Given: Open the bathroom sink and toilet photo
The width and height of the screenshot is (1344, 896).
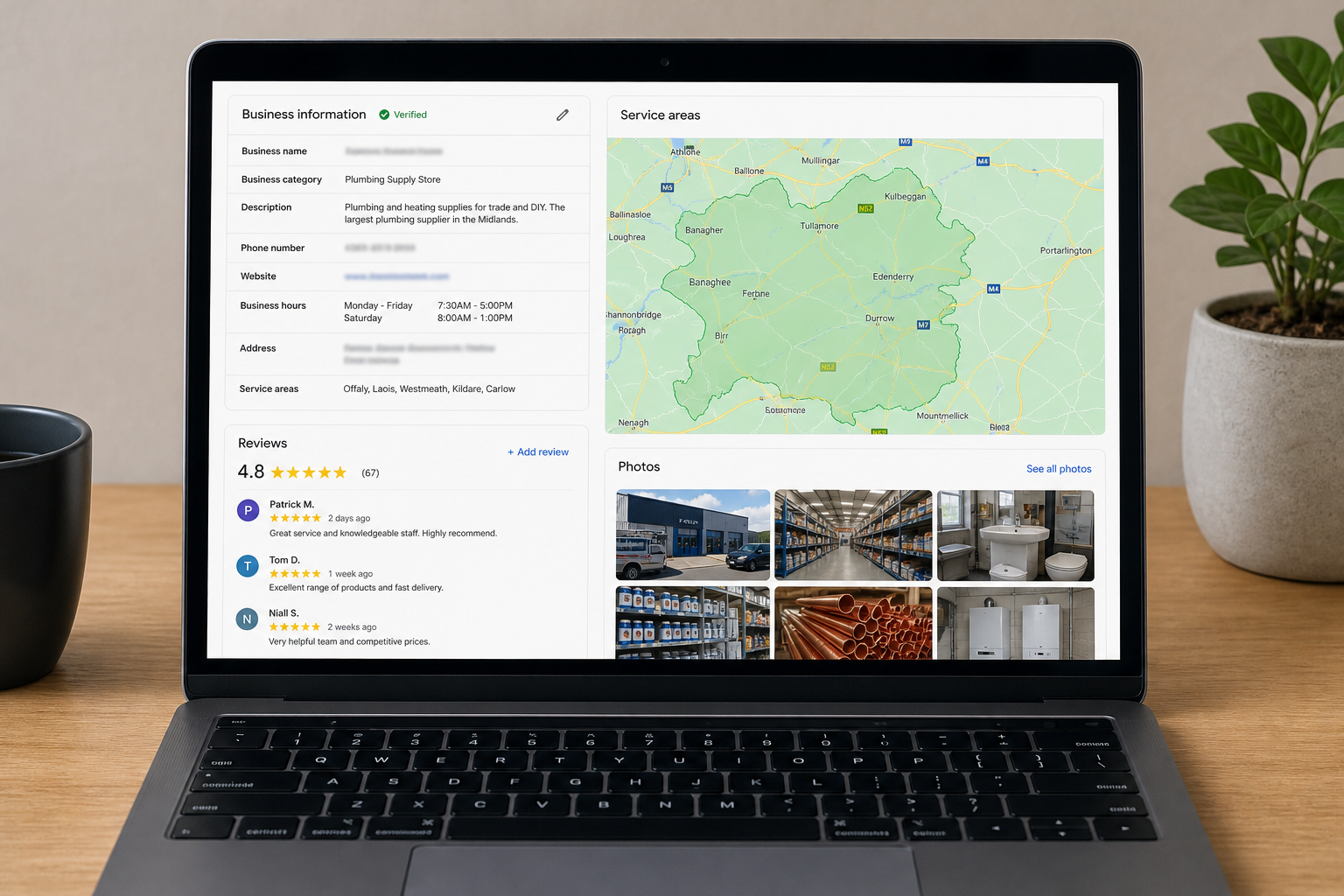Looking at the screenshot, I should coord(1015,535).
